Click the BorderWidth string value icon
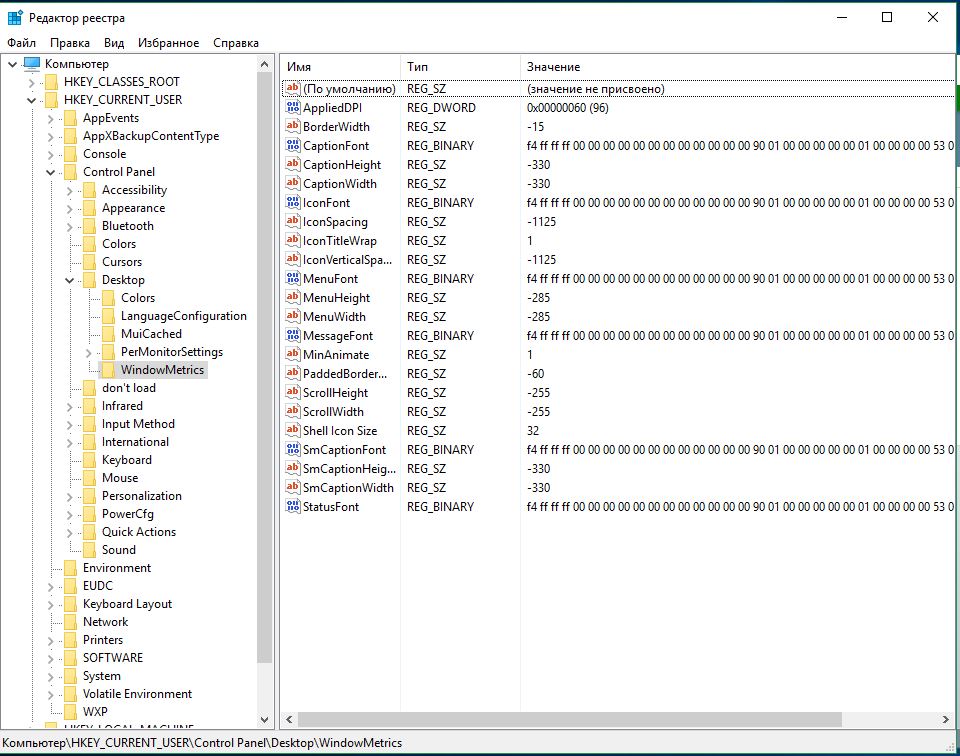 [293, 127]
